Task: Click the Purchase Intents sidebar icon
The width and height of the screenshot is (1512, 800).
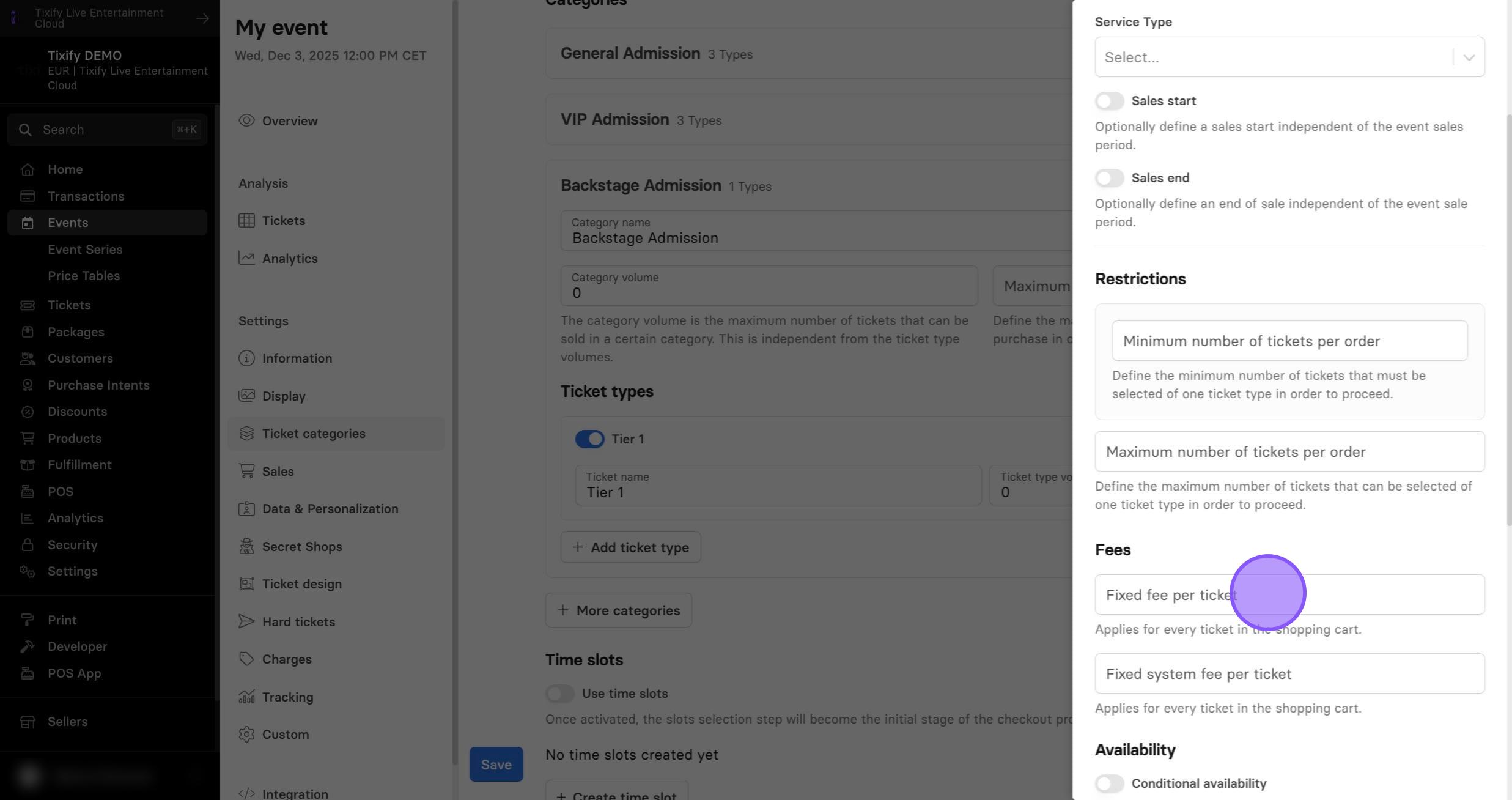Action: 28,385
